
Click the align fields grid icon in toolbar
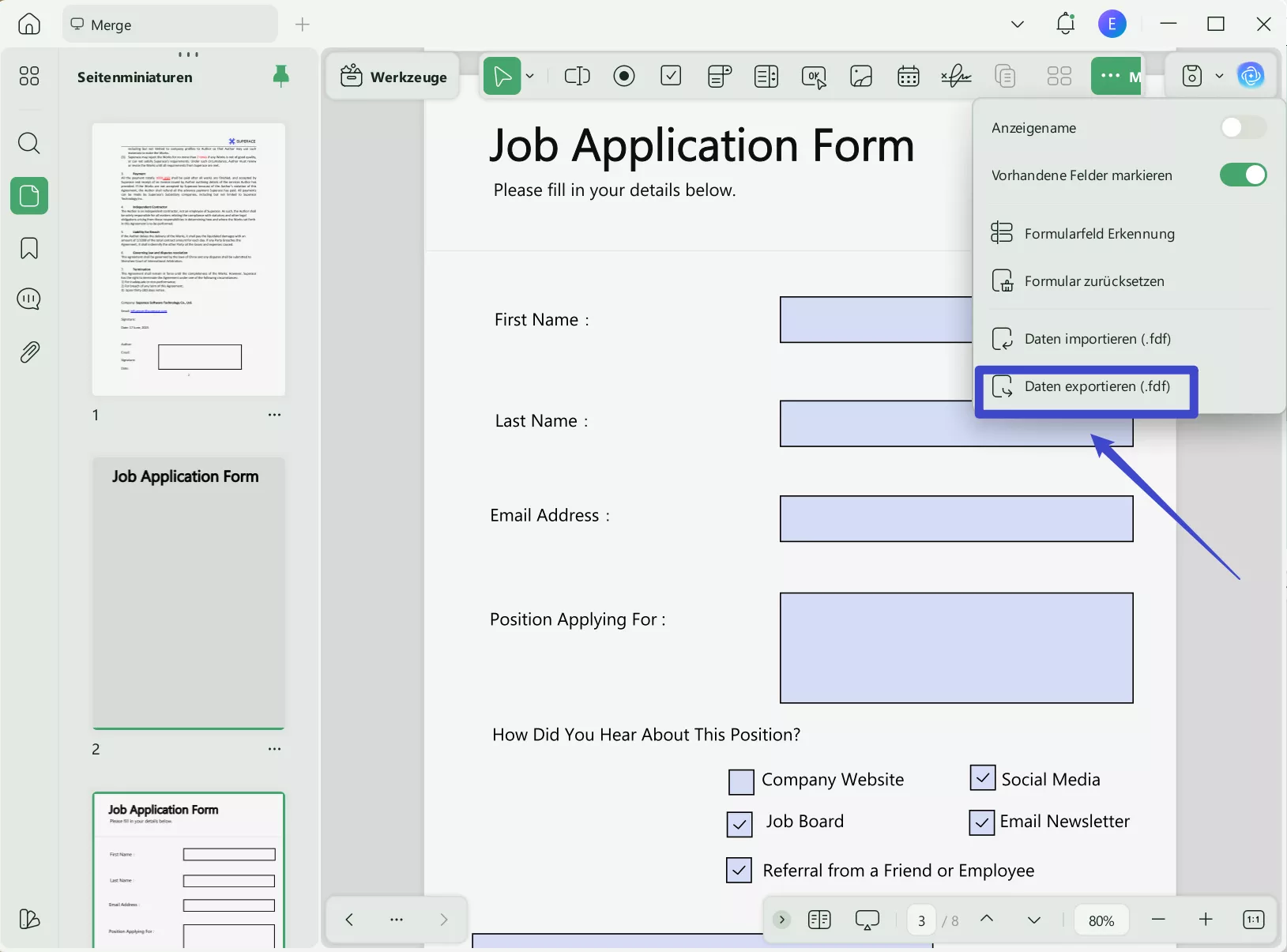coord(1059,76)
